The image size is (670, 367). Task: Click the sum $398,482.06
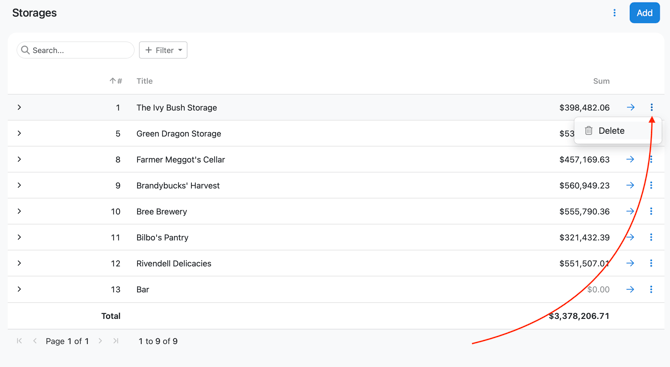pos(584,108)
